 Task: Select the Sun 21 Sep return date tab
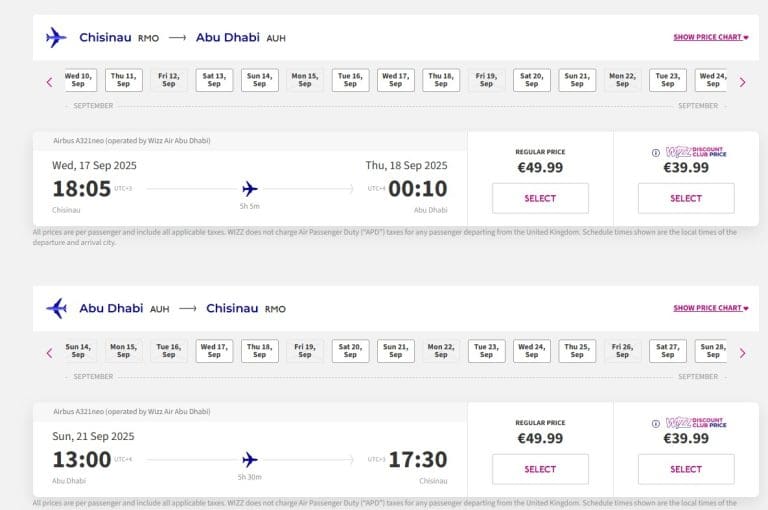coord(395,351)
